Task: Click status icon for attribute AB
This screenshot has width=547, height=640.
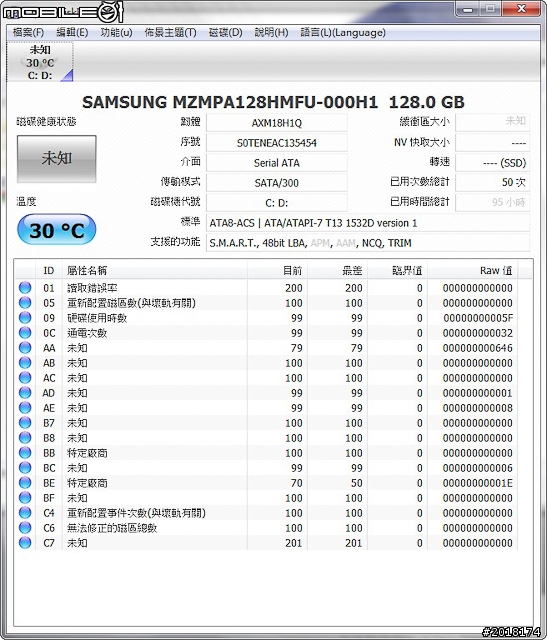Action: pos(25,363)
